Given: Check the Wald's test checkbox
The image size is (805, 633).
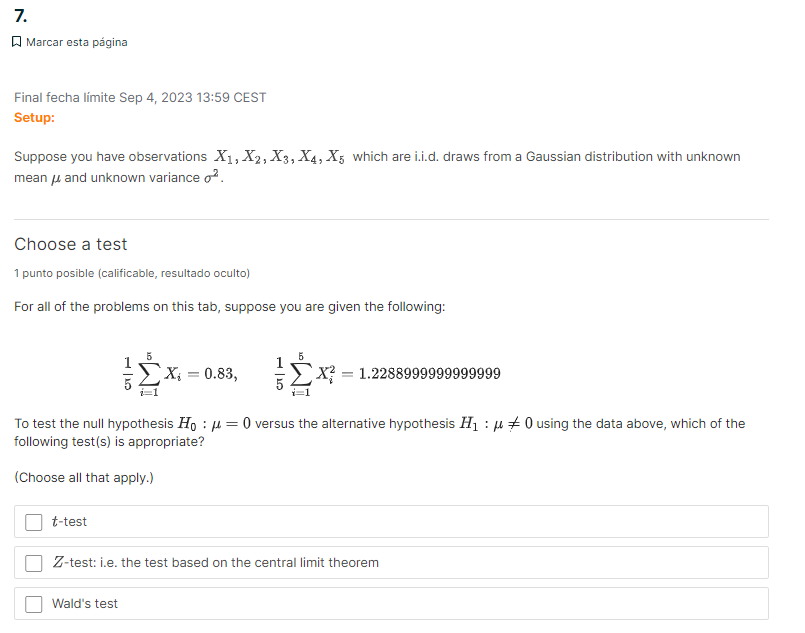Looking at the screenshot, I should click(33, 603).
